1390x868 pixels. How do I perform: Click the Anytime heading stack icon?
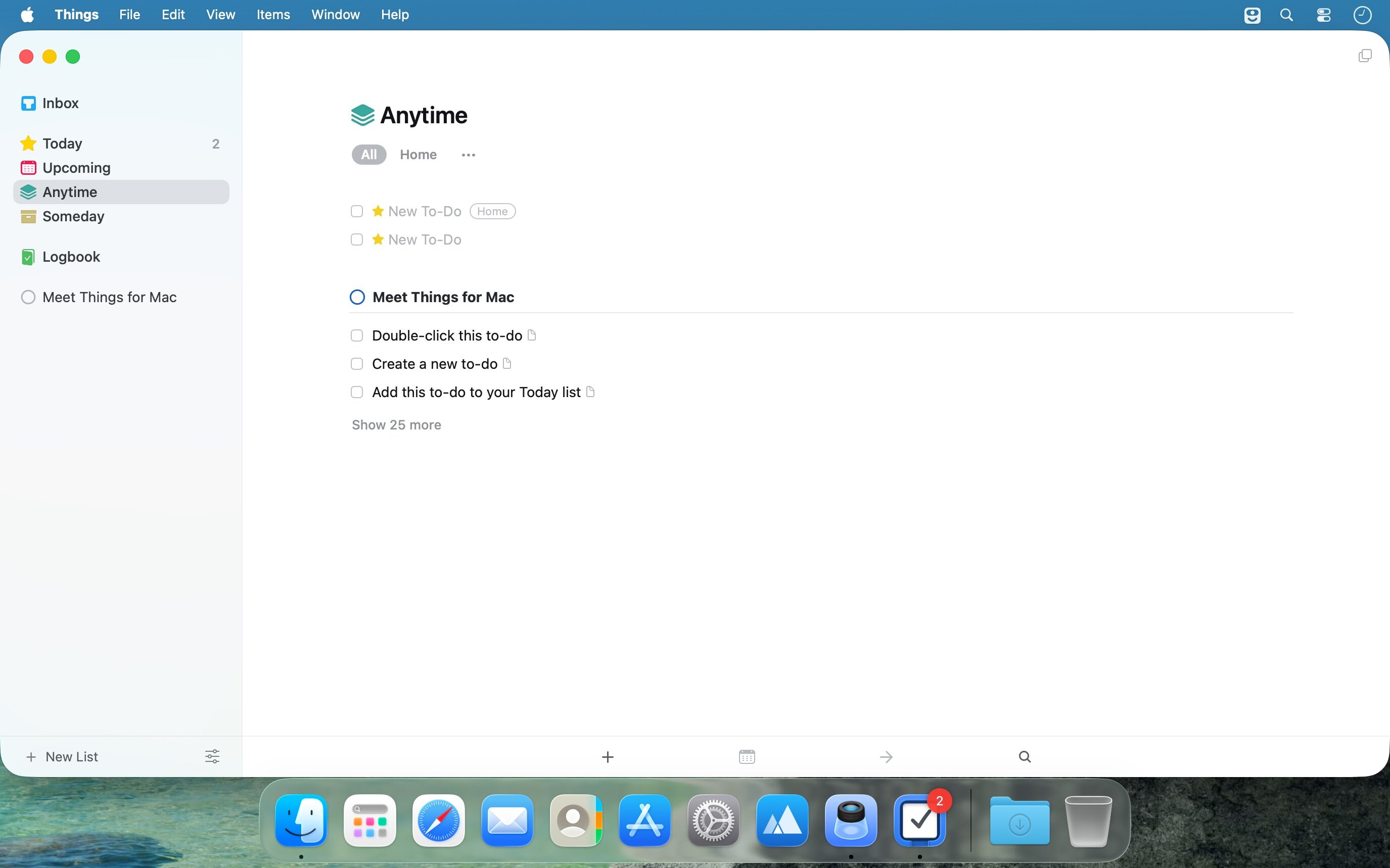(362, 115)
